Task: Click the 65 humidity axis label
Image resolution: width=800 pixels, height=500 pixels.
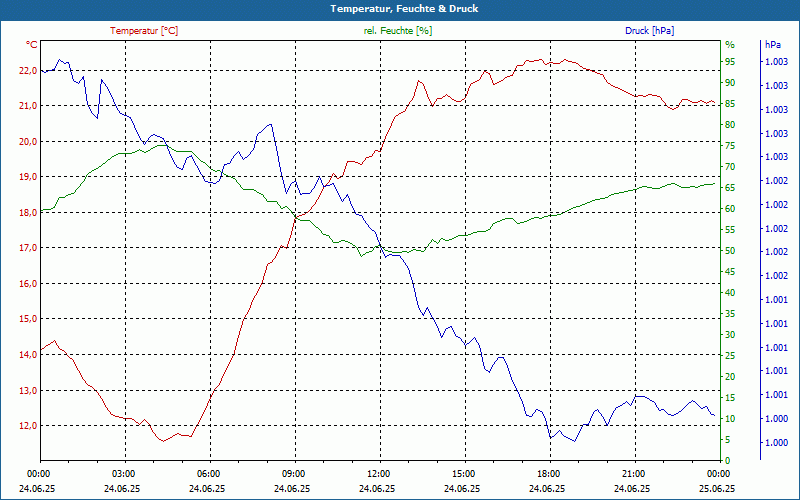Action: click(730, 188)
